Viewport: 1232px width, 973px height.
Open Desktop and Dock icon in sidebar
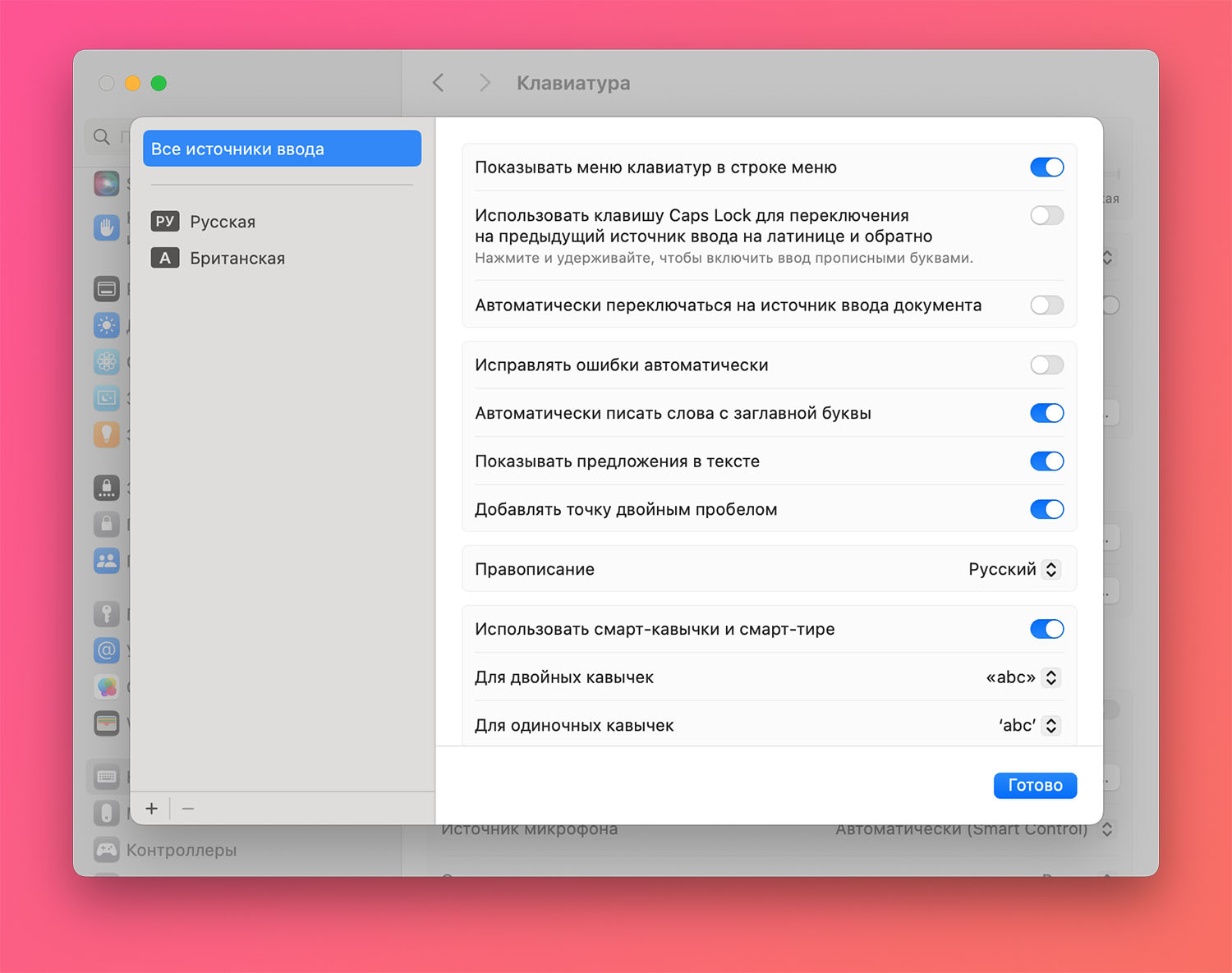106,289
